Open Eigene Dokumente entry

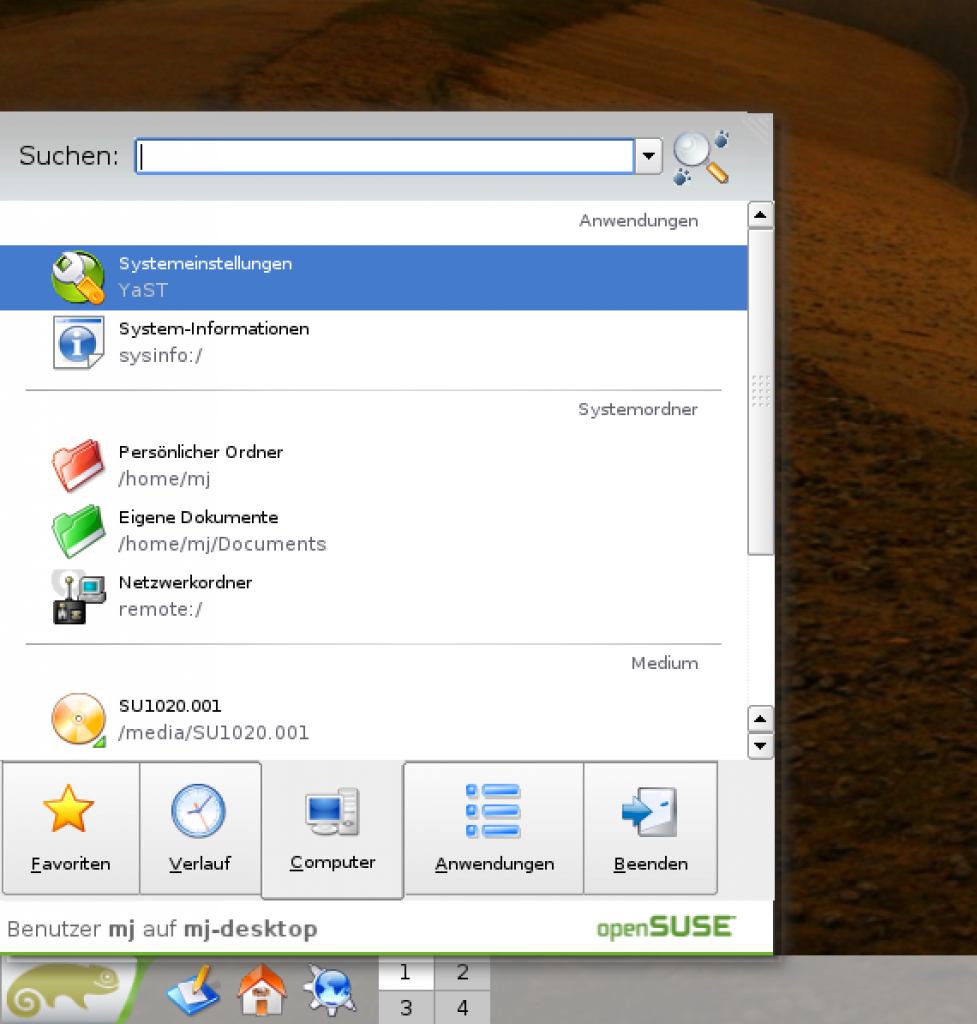(x=374, y=531)
